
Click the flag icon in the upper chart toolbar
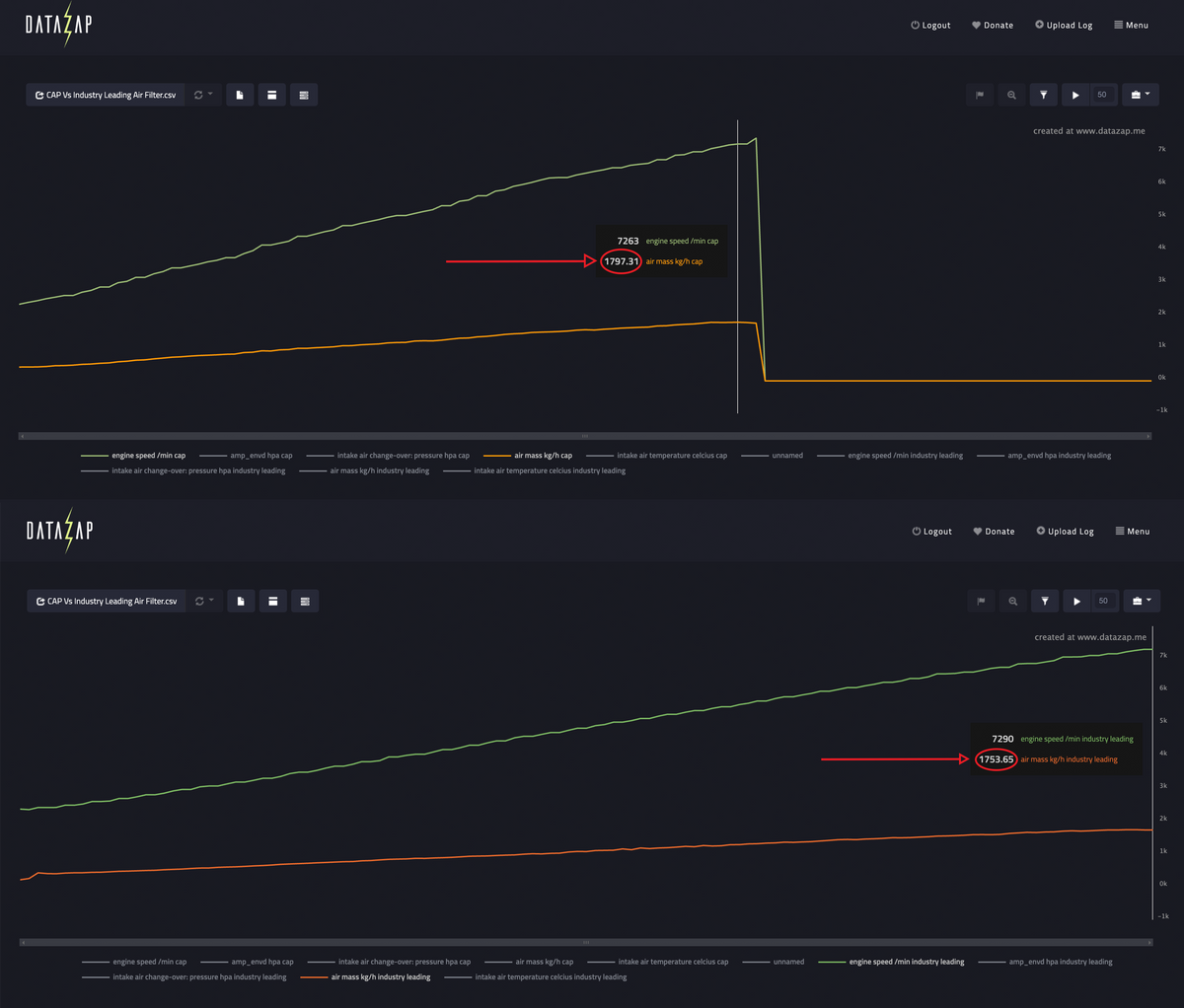[980, 95]
